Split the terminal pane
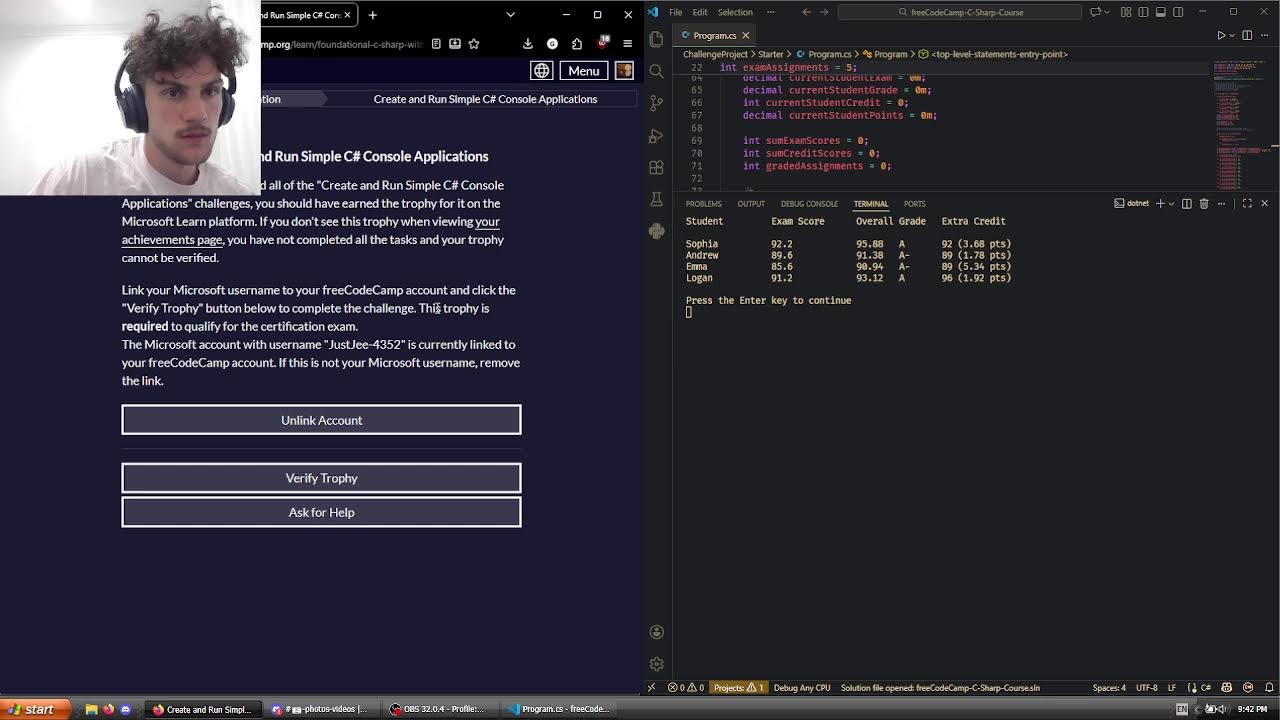1280x720 pixels. pos(1187,204)
